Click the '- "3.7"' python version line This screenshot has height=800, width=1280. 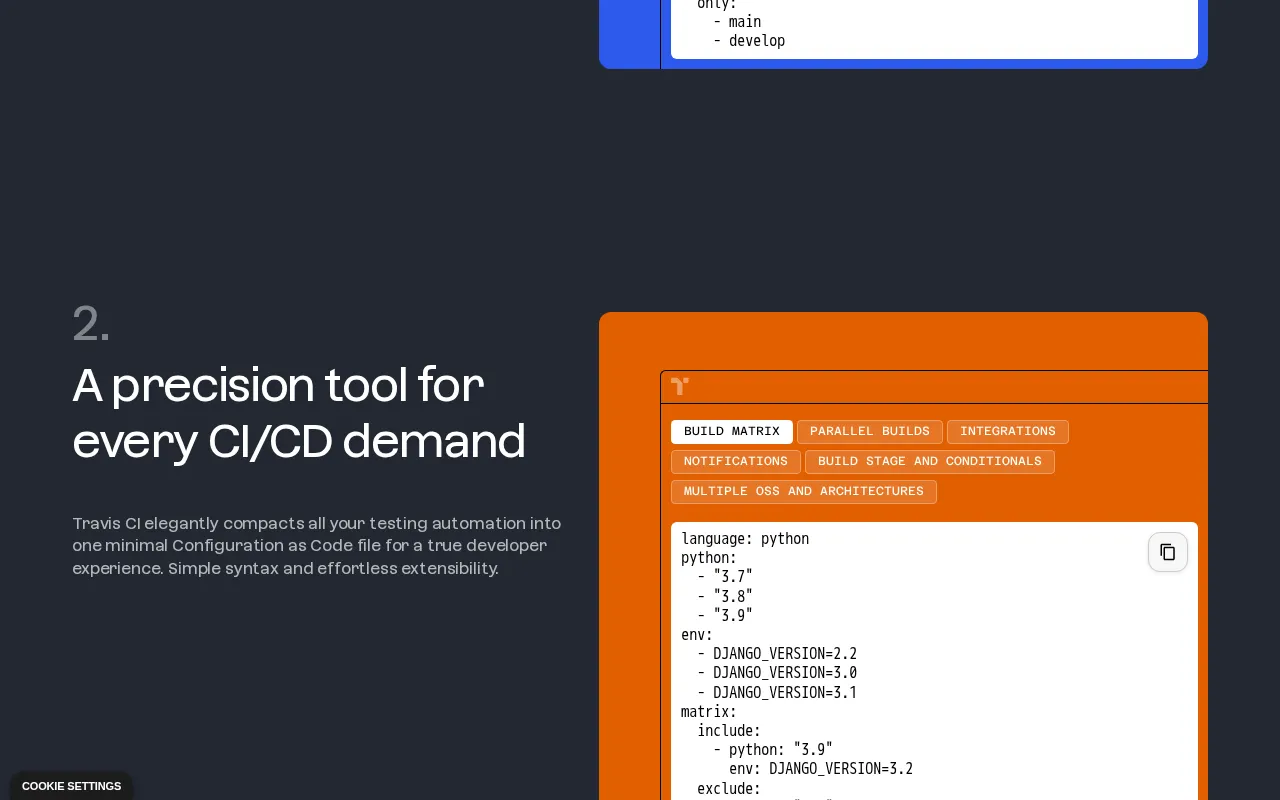[x=725, y=577]
